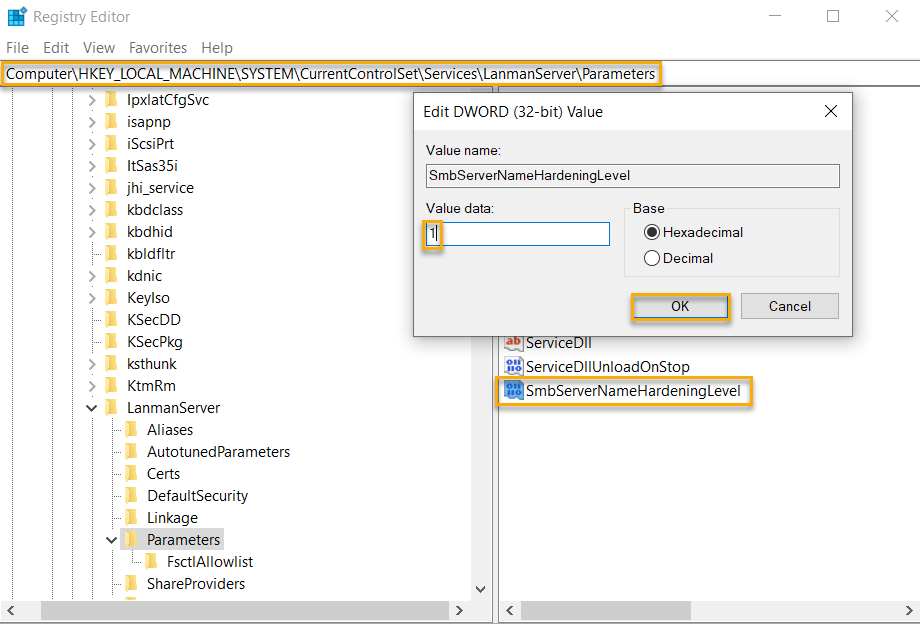This screenshot has height=624, width=920.
Task: Cancel the Edit DWORD dialog
Action: click(789, 306)
